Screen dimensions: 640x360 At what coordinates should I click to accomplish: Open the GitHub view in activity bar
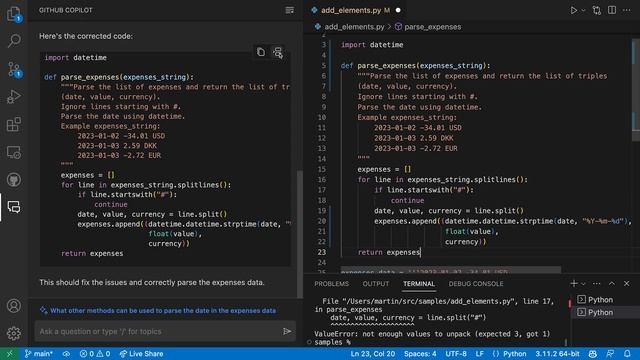(x=14, y=180)
